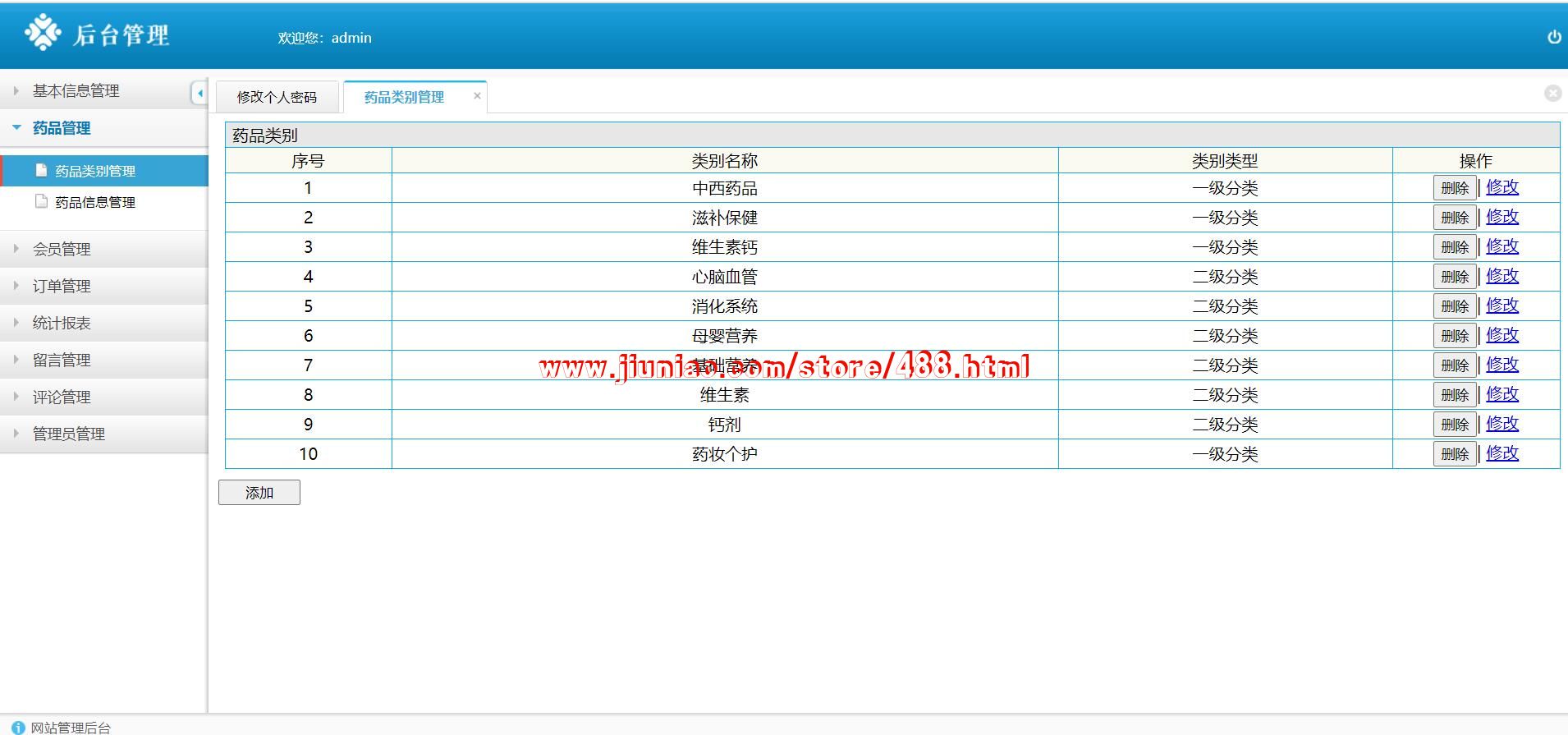This screenshot has width=1568, height=735.
Task: Click the 一级分类 cell for 药妆个护
Action: [x=1226, y=454]
